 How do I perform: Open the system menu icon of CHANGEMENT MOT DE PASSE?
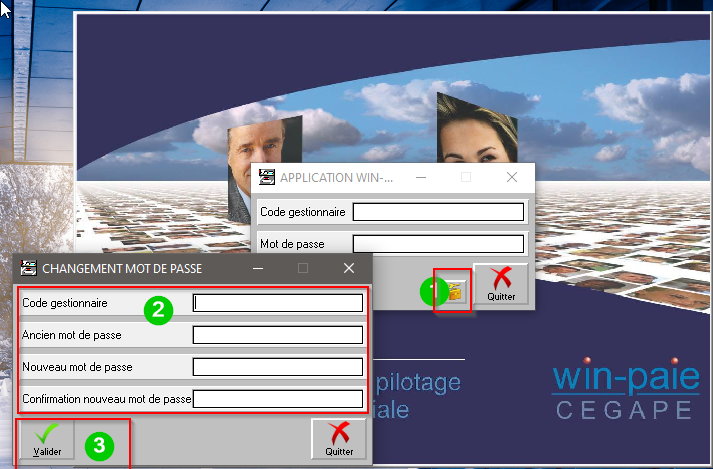point(28,268)
